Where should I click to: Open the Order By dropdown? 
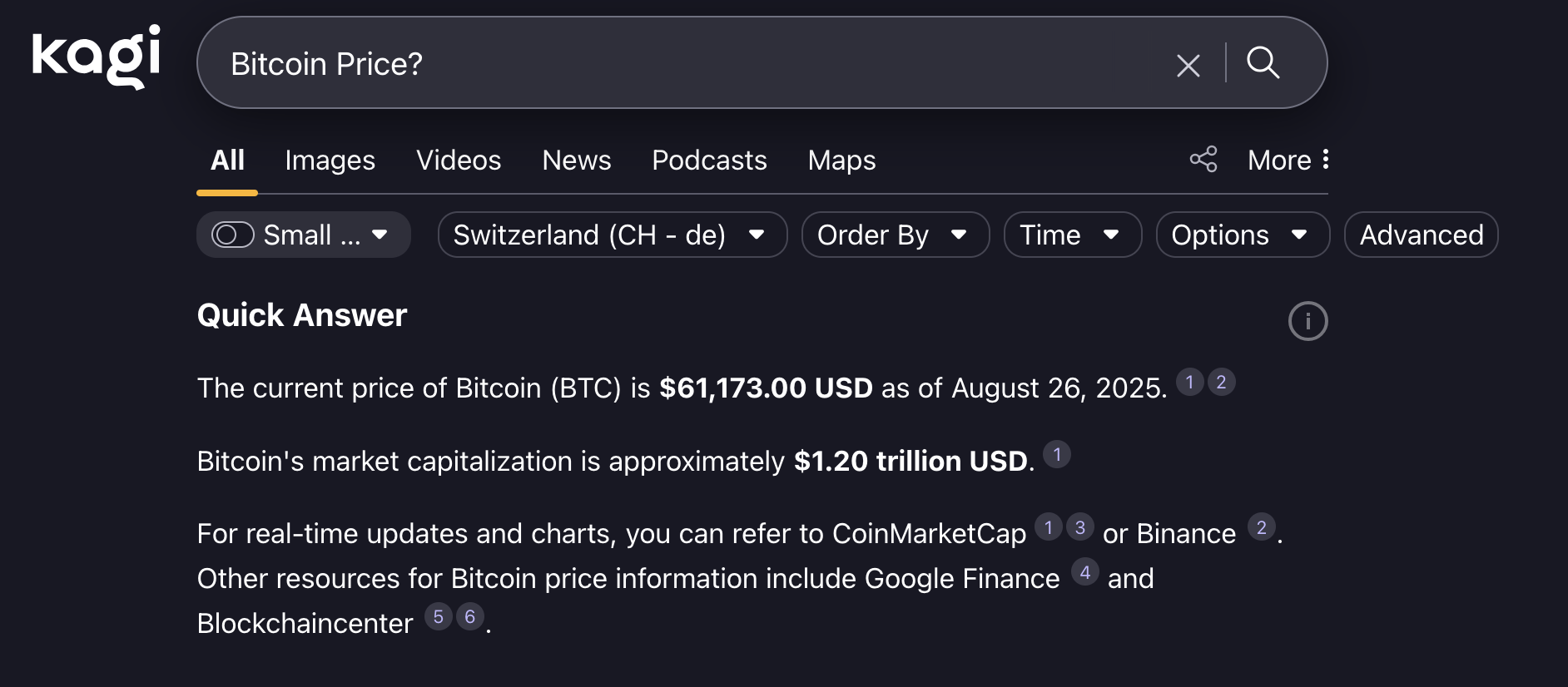point(895,235)
